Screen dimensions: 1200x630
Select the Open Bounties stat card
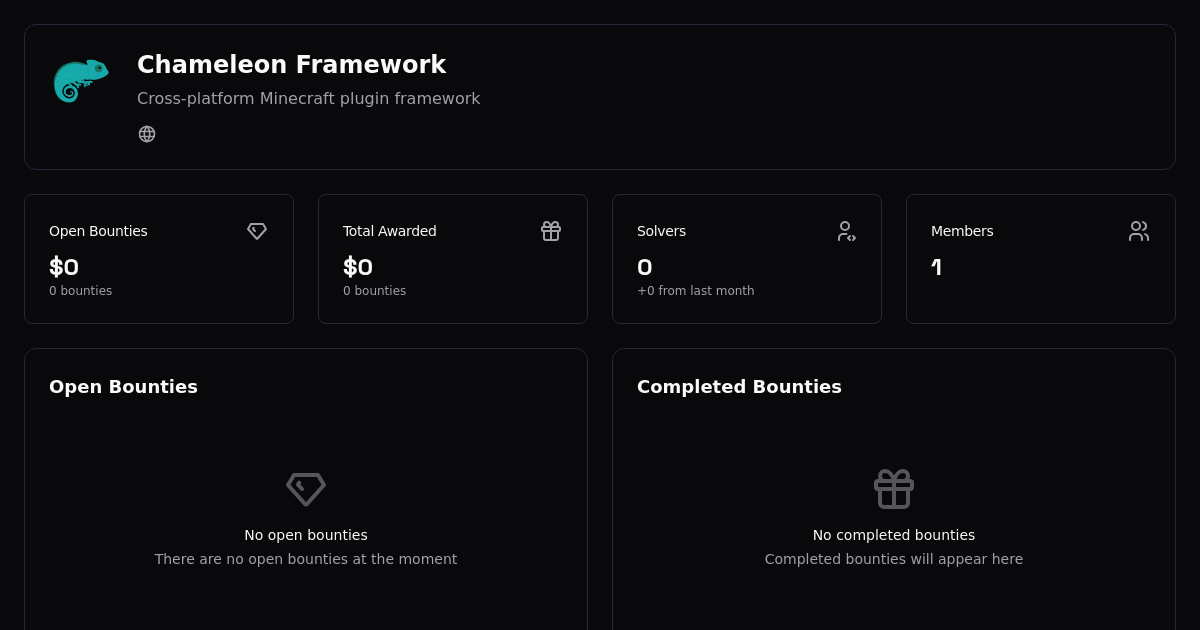159,258
